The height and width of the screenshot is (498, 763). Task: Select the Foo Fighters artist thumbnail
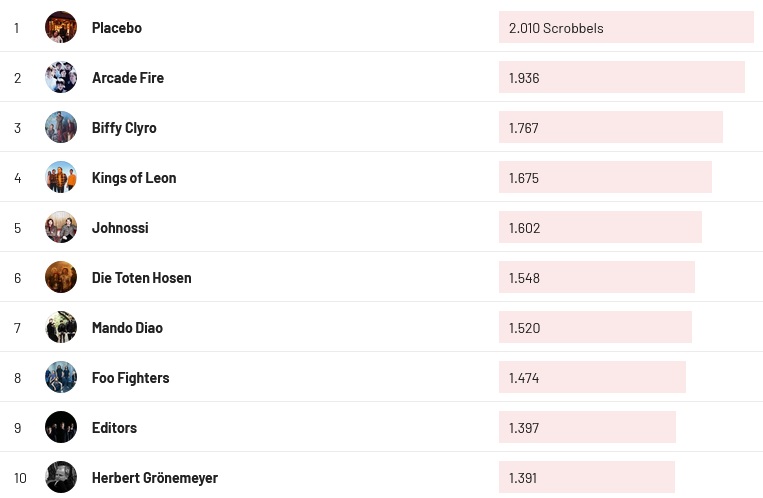coord(61,377)
